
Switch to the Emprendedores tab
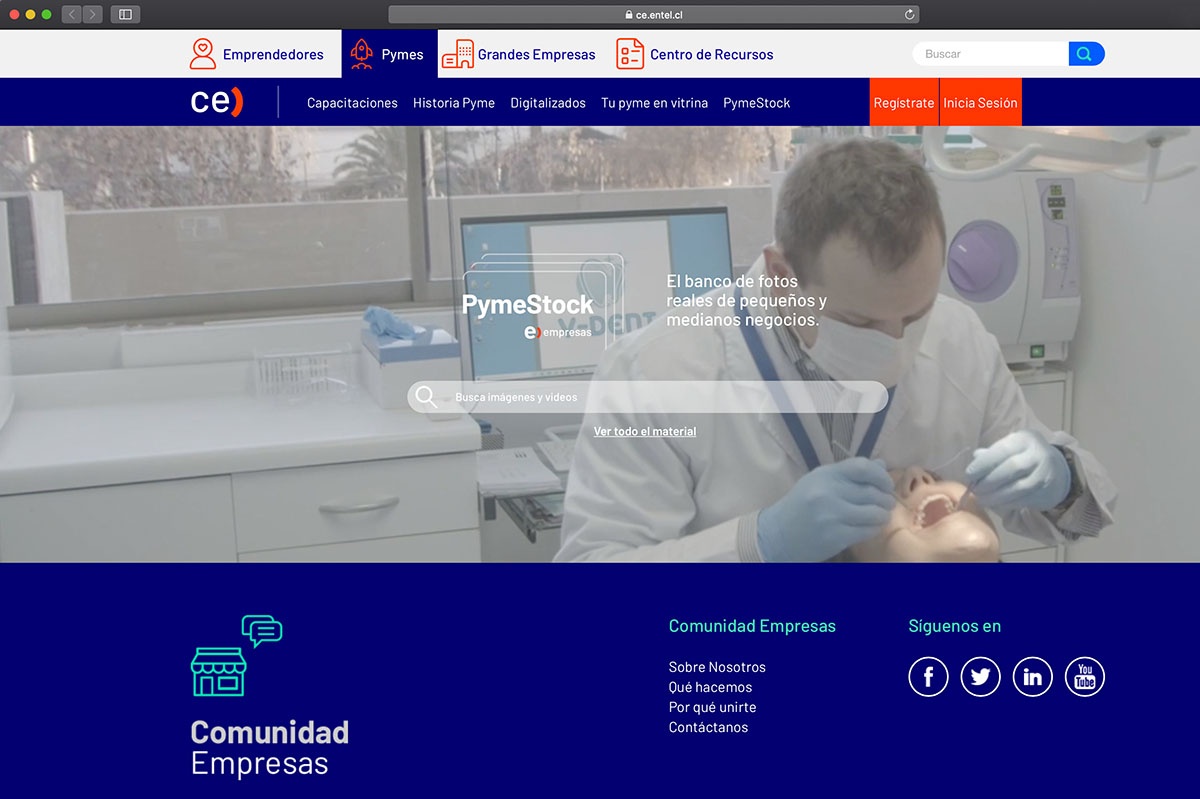[x=257, y=54]
